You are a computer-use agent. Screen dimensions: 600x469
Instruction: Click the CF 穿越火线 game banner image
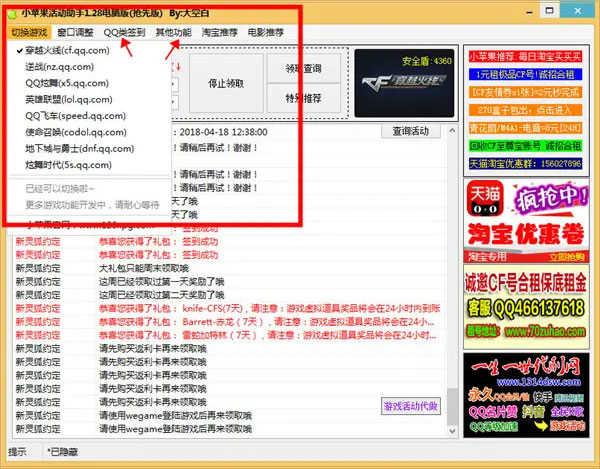tap(404, 83)
